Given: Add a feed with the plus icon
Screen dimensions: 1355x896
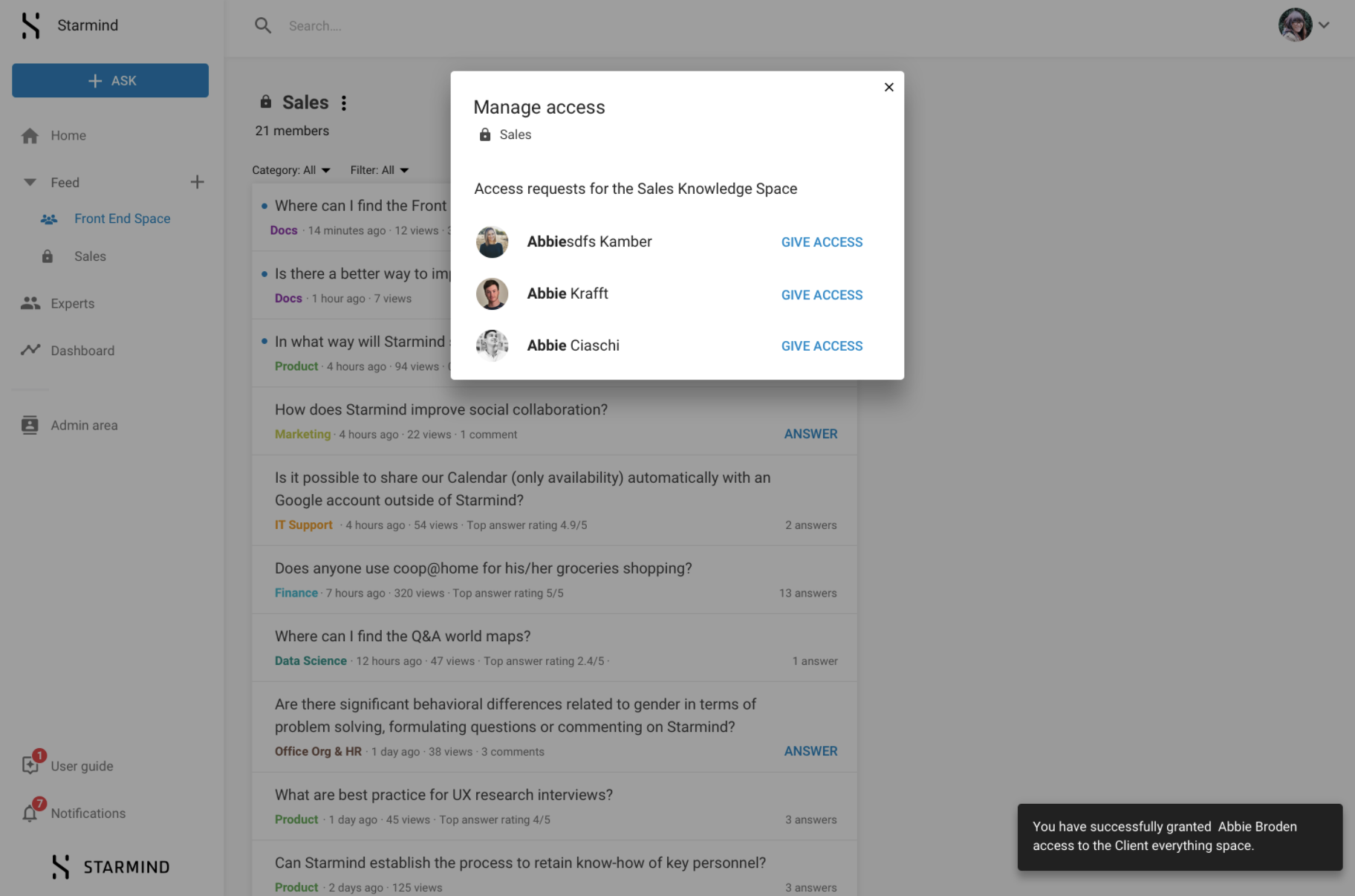Looking at the screenshot, I should pyautogui.click(x=197, y=182).
